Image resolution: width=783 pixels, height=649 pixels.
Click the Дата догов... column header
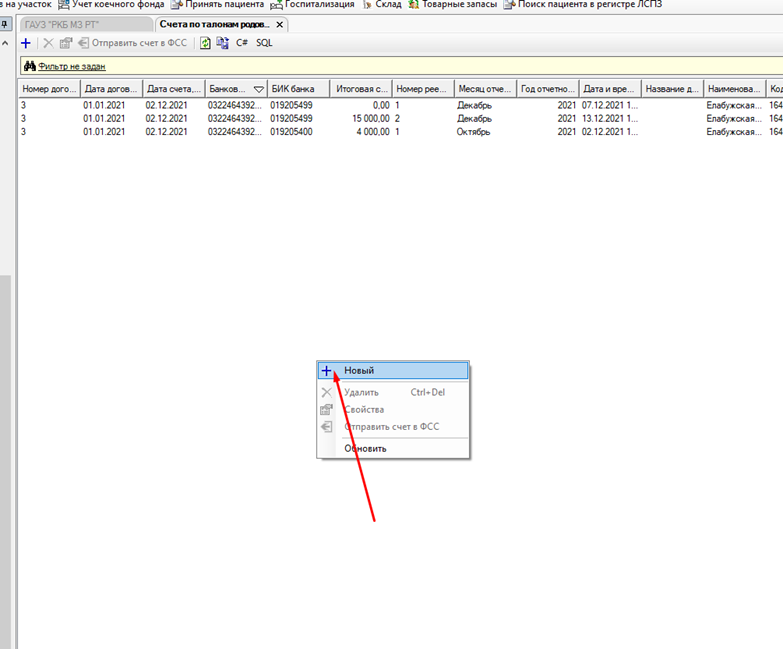[x=111, y=89]
